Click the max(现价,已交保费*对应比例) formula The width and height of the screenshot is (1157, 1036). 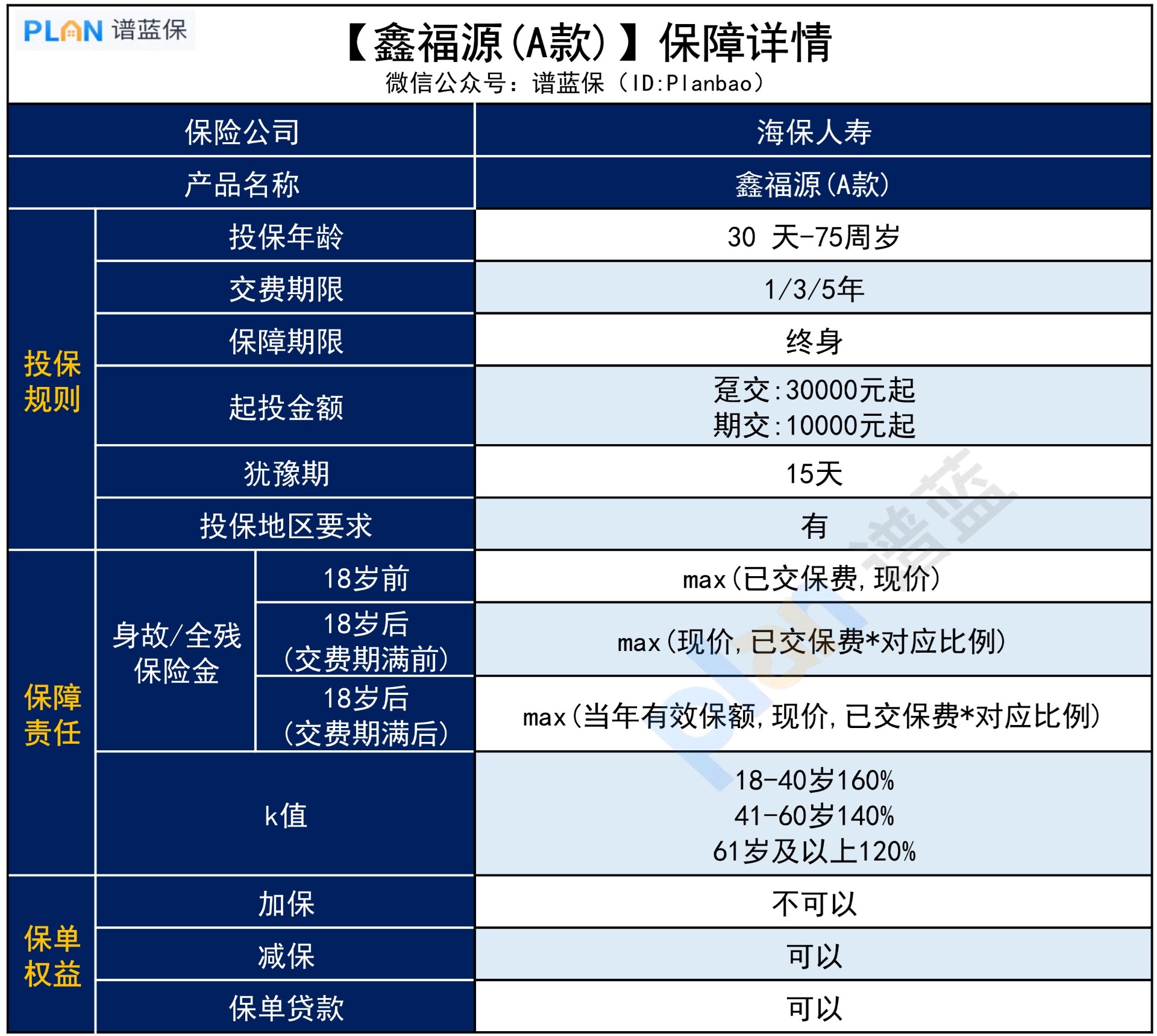812,641
